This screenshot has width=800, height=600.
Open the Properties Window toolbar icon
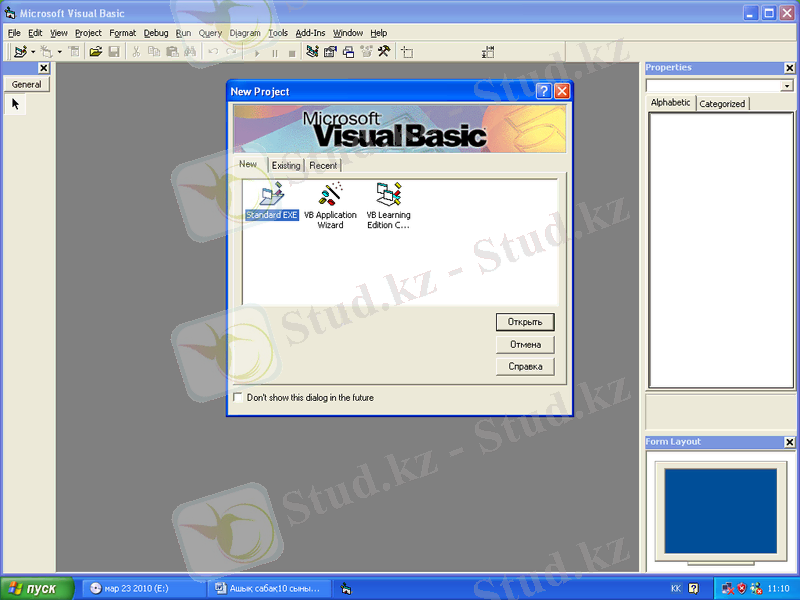coord(331,51)
